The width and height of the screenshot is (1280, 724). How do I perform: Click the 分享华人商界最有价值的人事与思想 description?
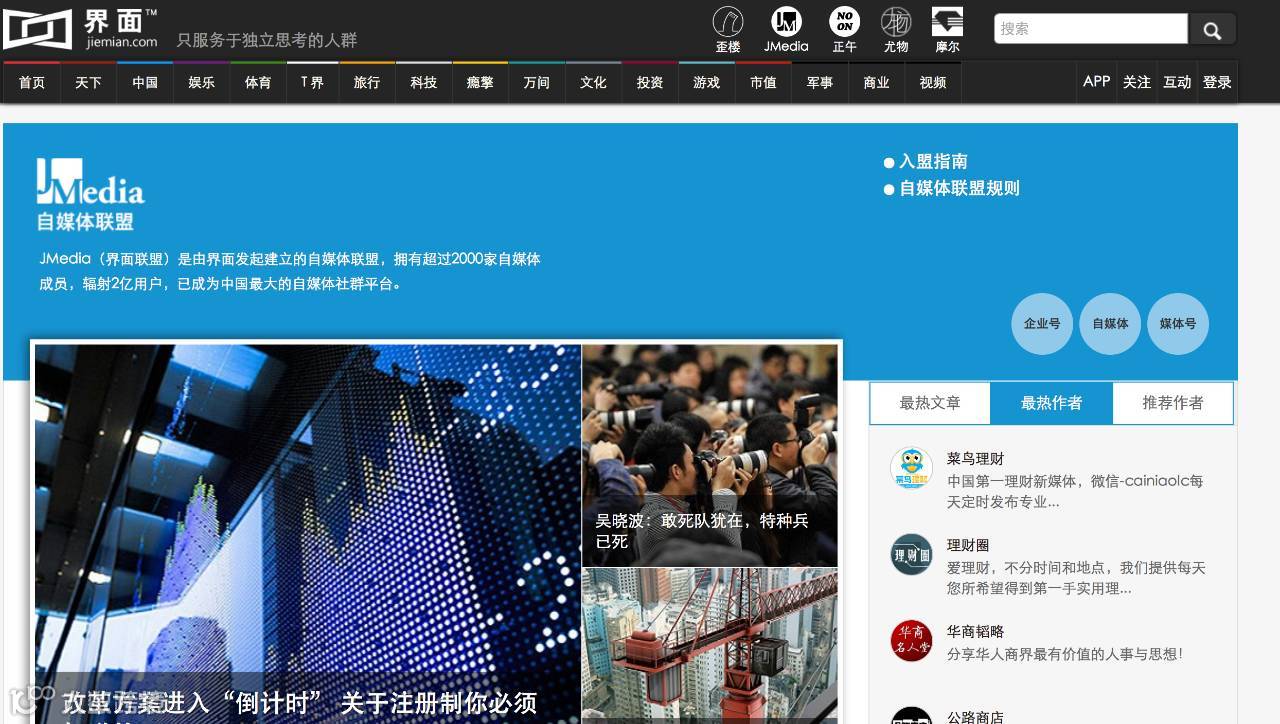click(x=1065, y=654)
